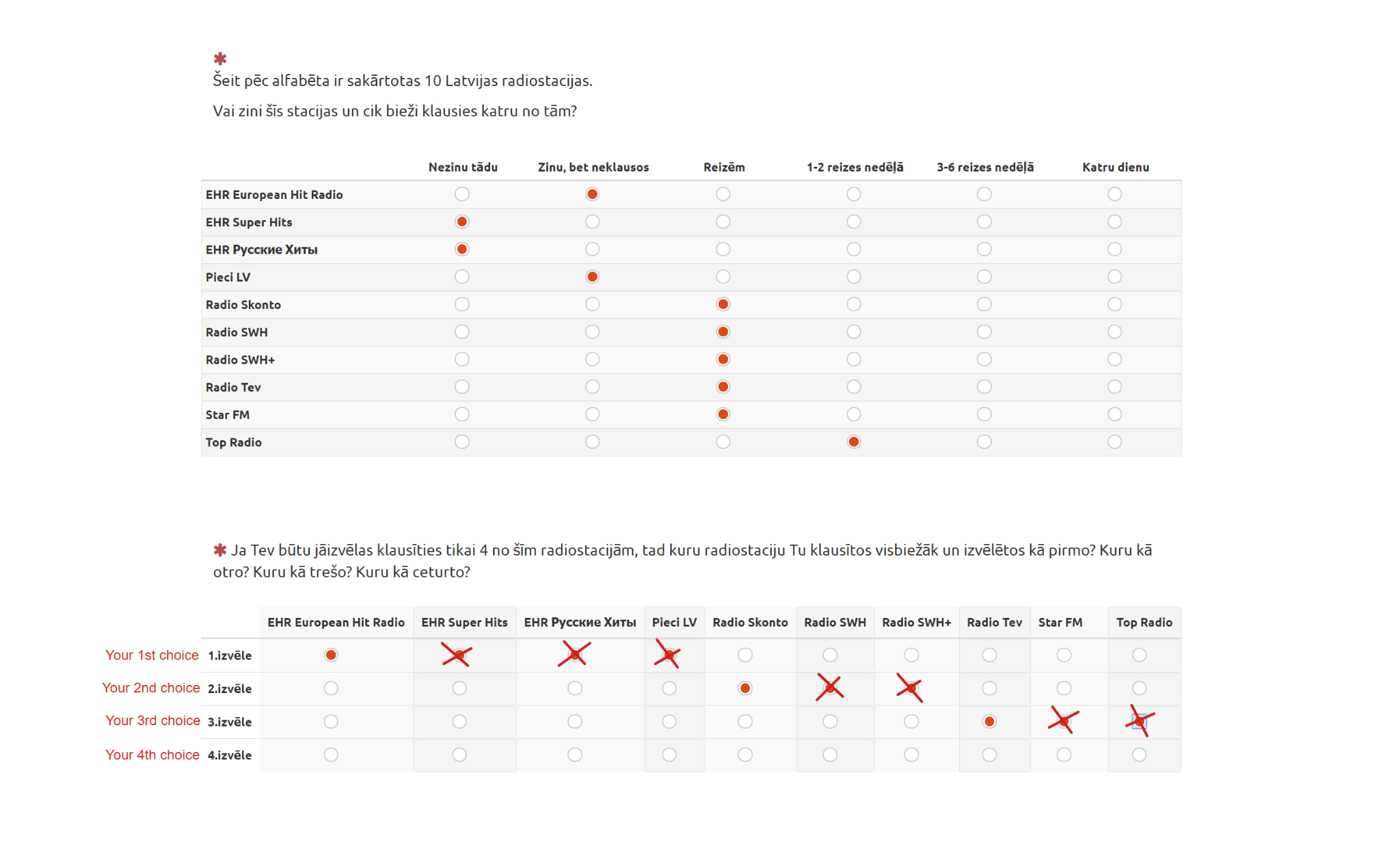1400x851 pixels.
Task: Mark 'Nezinu tādu' for Pieci LV
Action: pyautogui.click(x=461, y=277)
